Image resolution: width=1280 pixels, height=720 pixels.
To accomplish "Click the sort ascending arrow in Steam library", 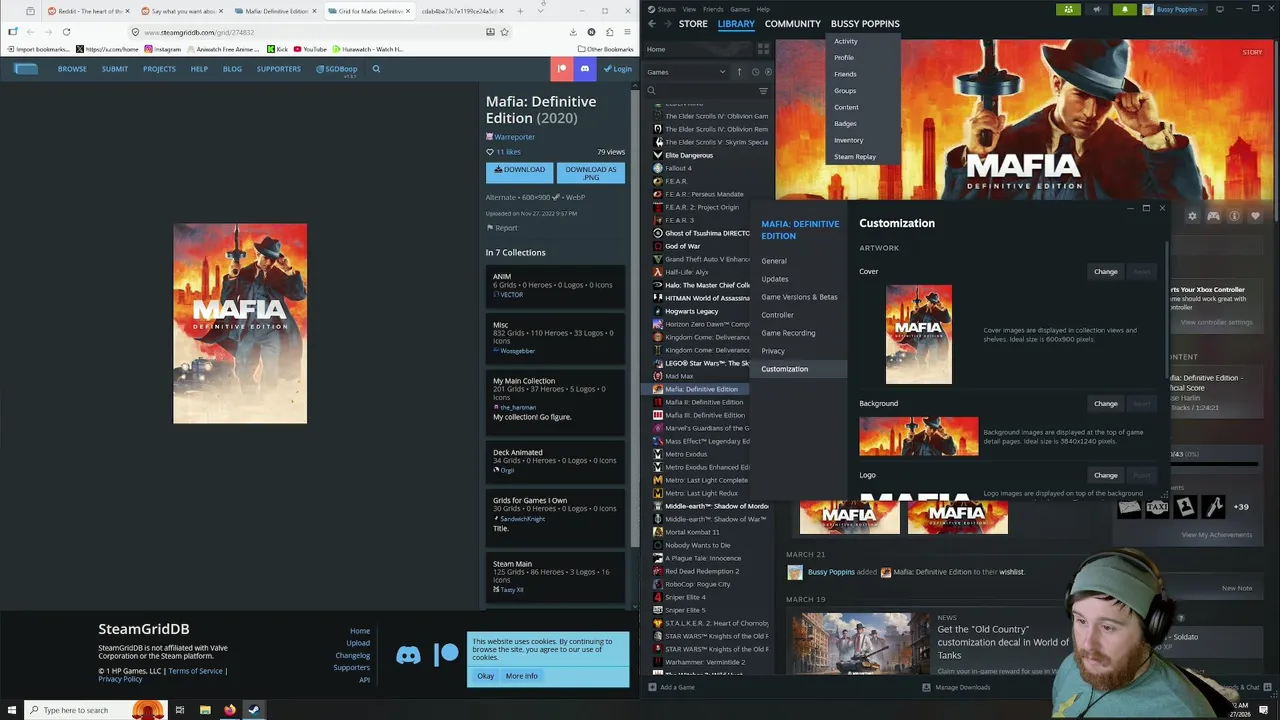I will 739,72.
